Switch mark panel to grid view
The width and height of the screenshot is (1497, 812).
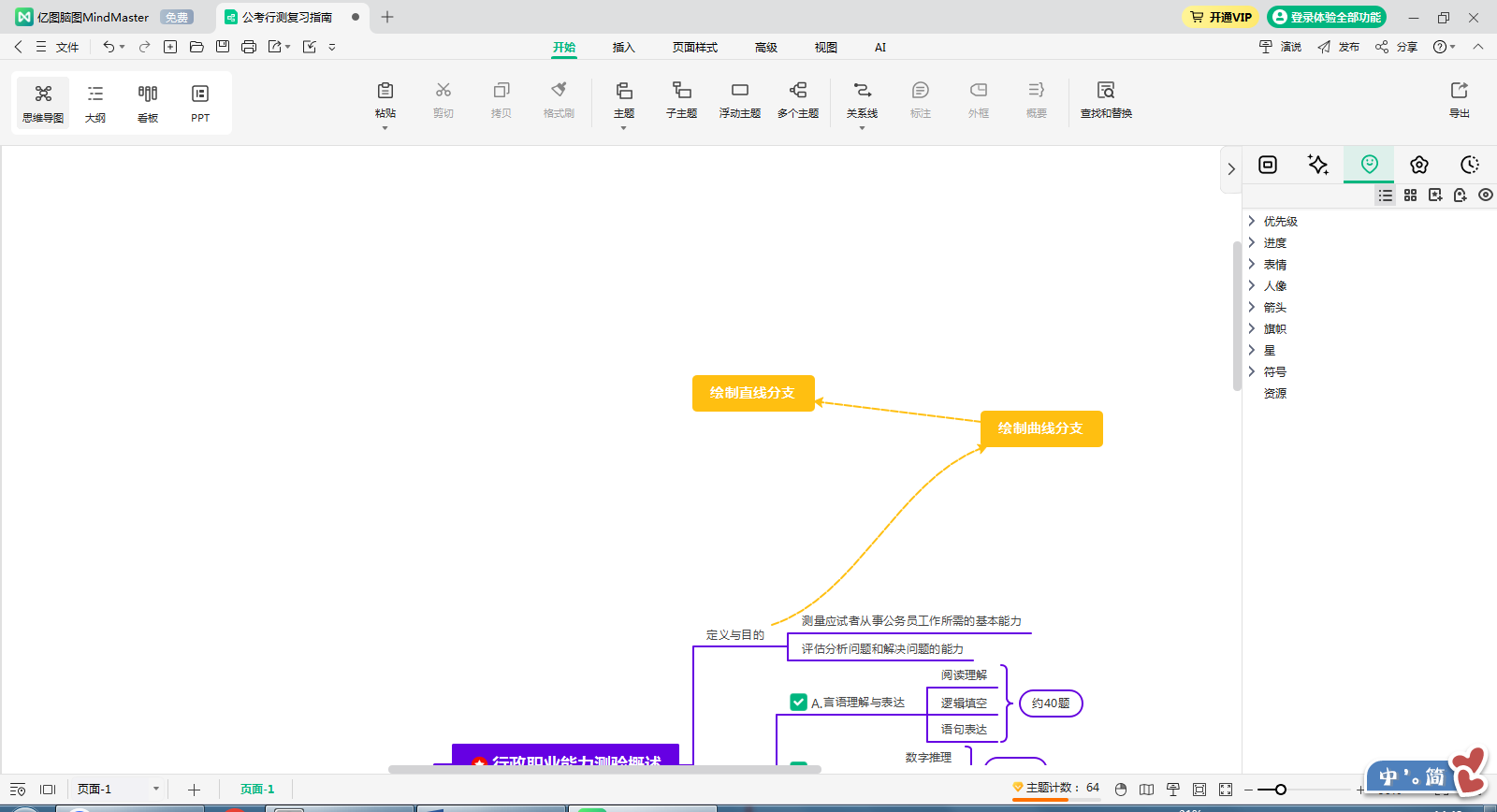click(x=1410, y=196)
